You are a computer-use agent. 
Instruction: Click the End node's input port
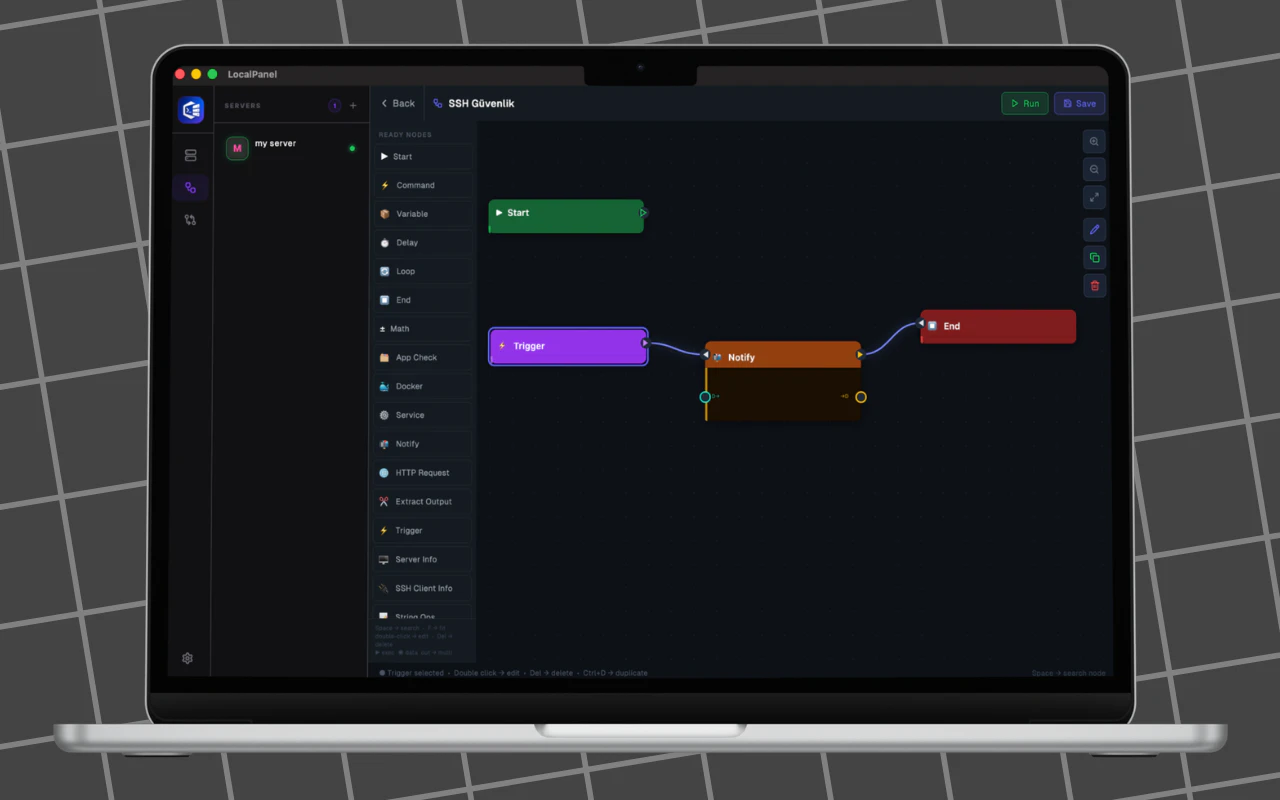(921, 323)
